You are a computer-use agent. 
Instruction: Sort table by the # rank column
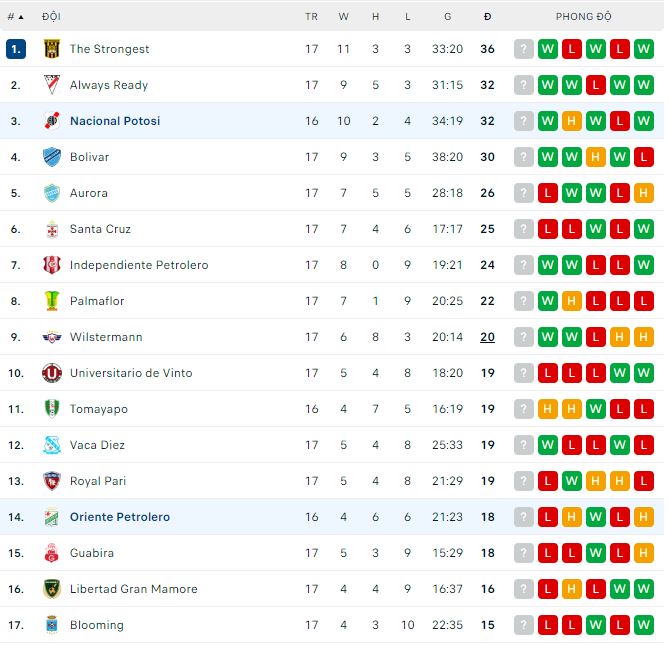tap(15, 17)
